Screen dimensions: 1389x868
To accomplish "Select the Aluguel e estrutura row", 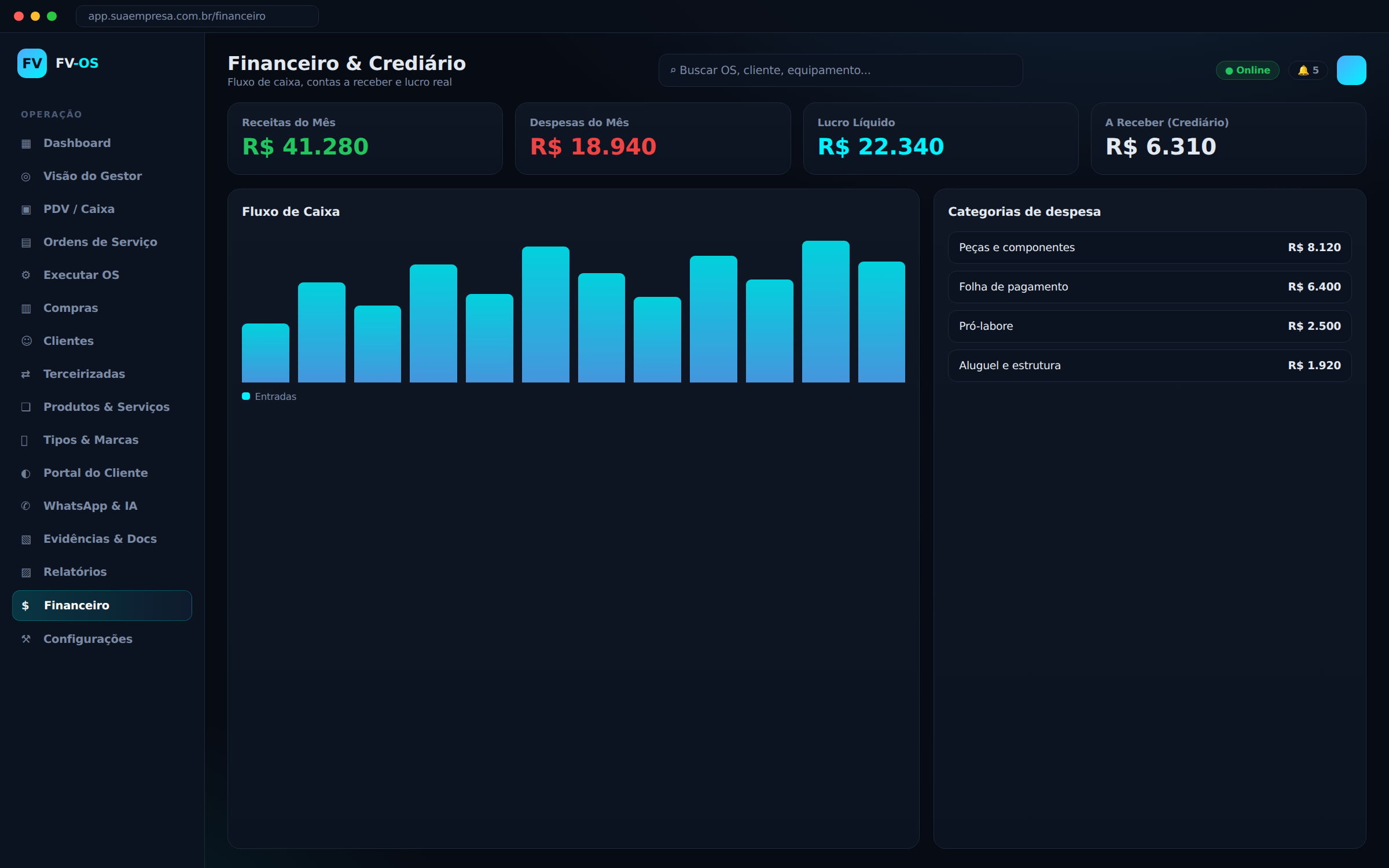I will click(x=1149, y=366).
